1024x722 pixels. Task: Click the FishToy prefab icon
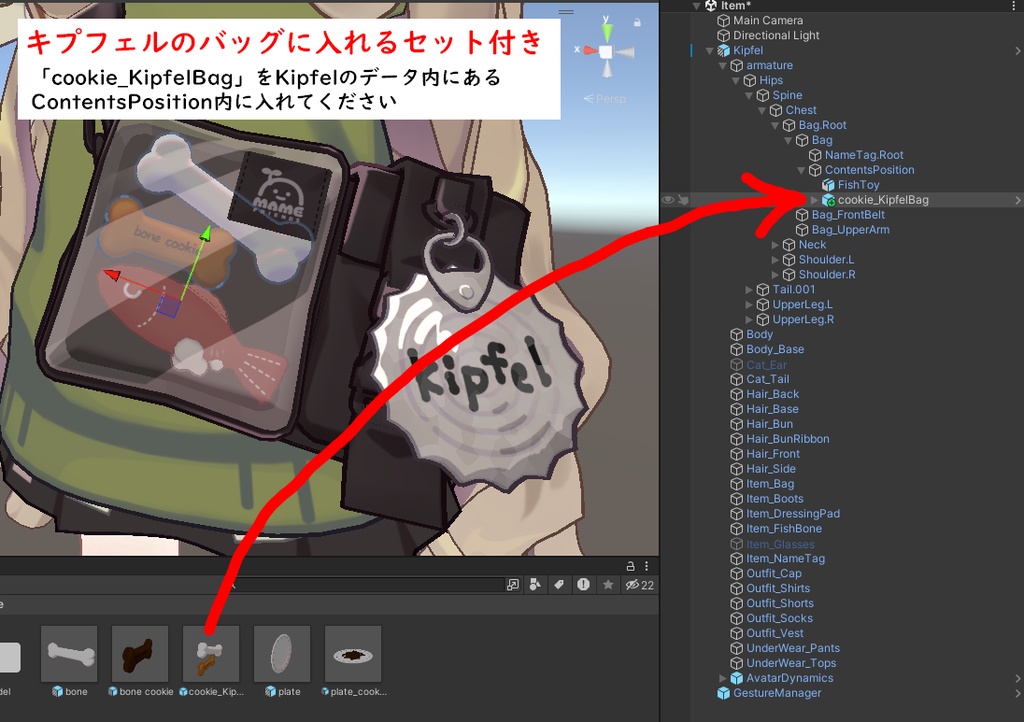click(828, 185)
